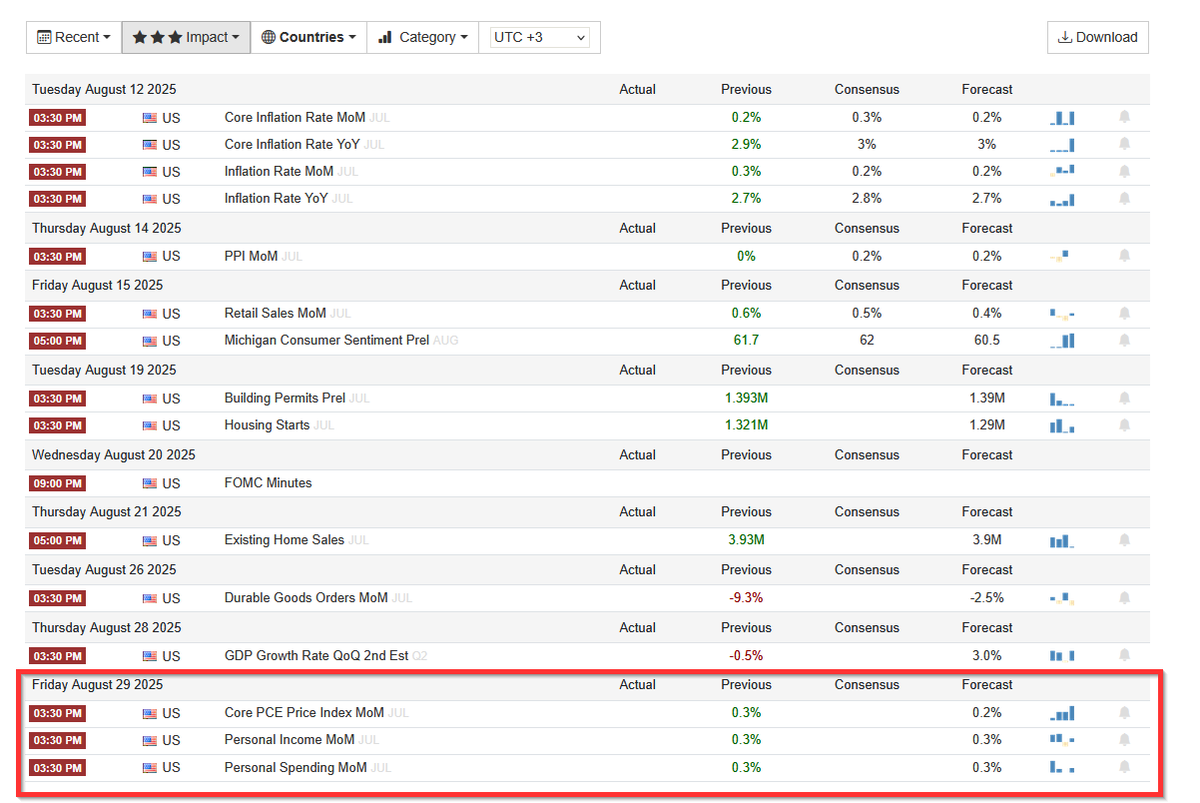Set alert bell for Housing Starts

click(1124, 426)
